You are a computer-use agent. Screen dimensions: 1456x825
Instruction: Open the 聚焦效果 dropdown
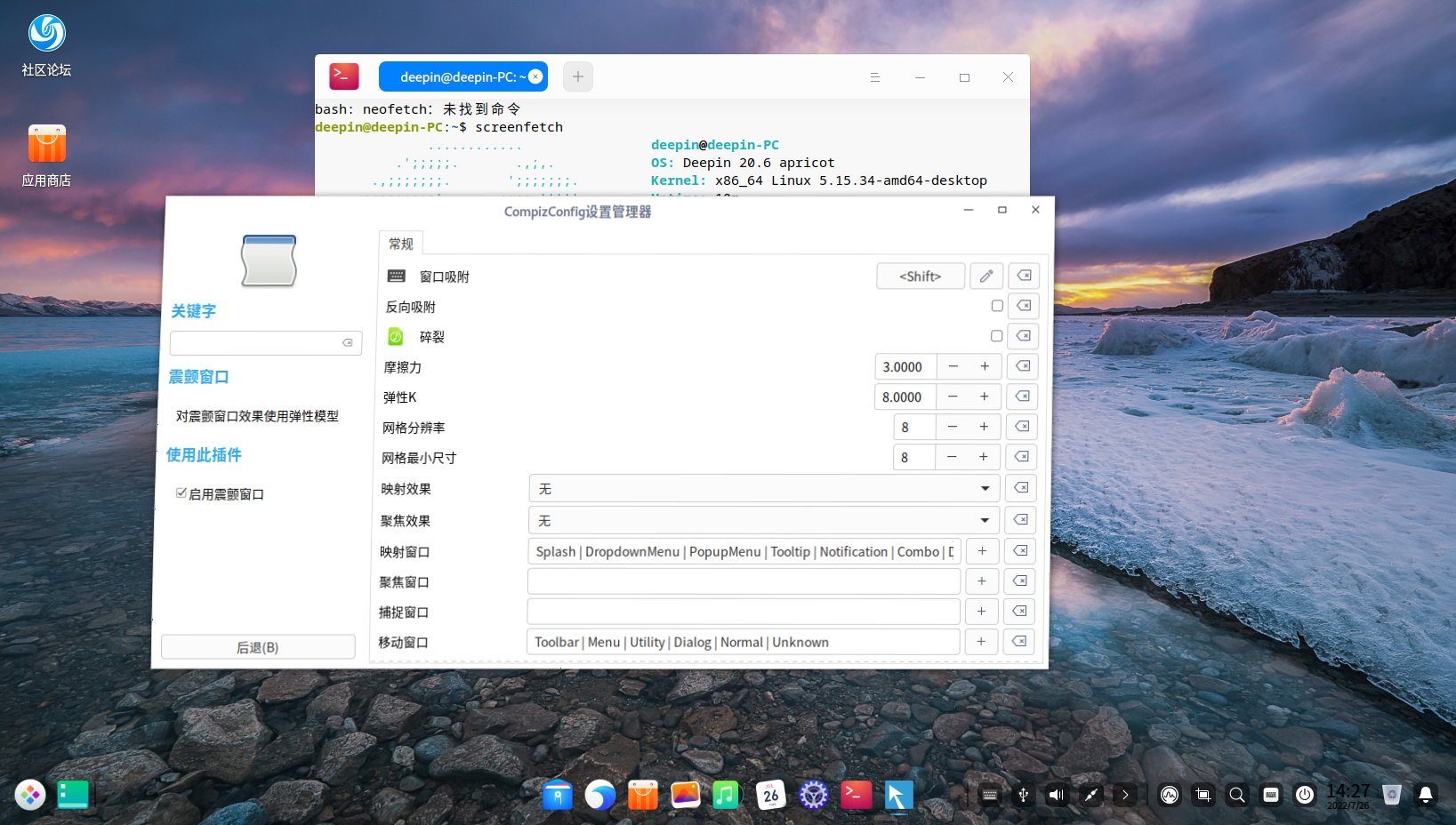764,520
